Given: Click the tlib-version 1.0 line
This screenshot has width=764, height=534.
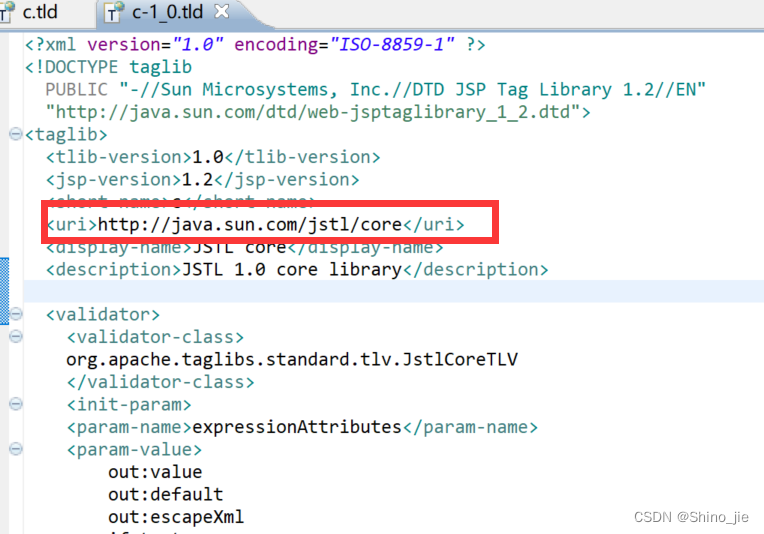Looking at the screenshot, I should (x=213, y=157).
